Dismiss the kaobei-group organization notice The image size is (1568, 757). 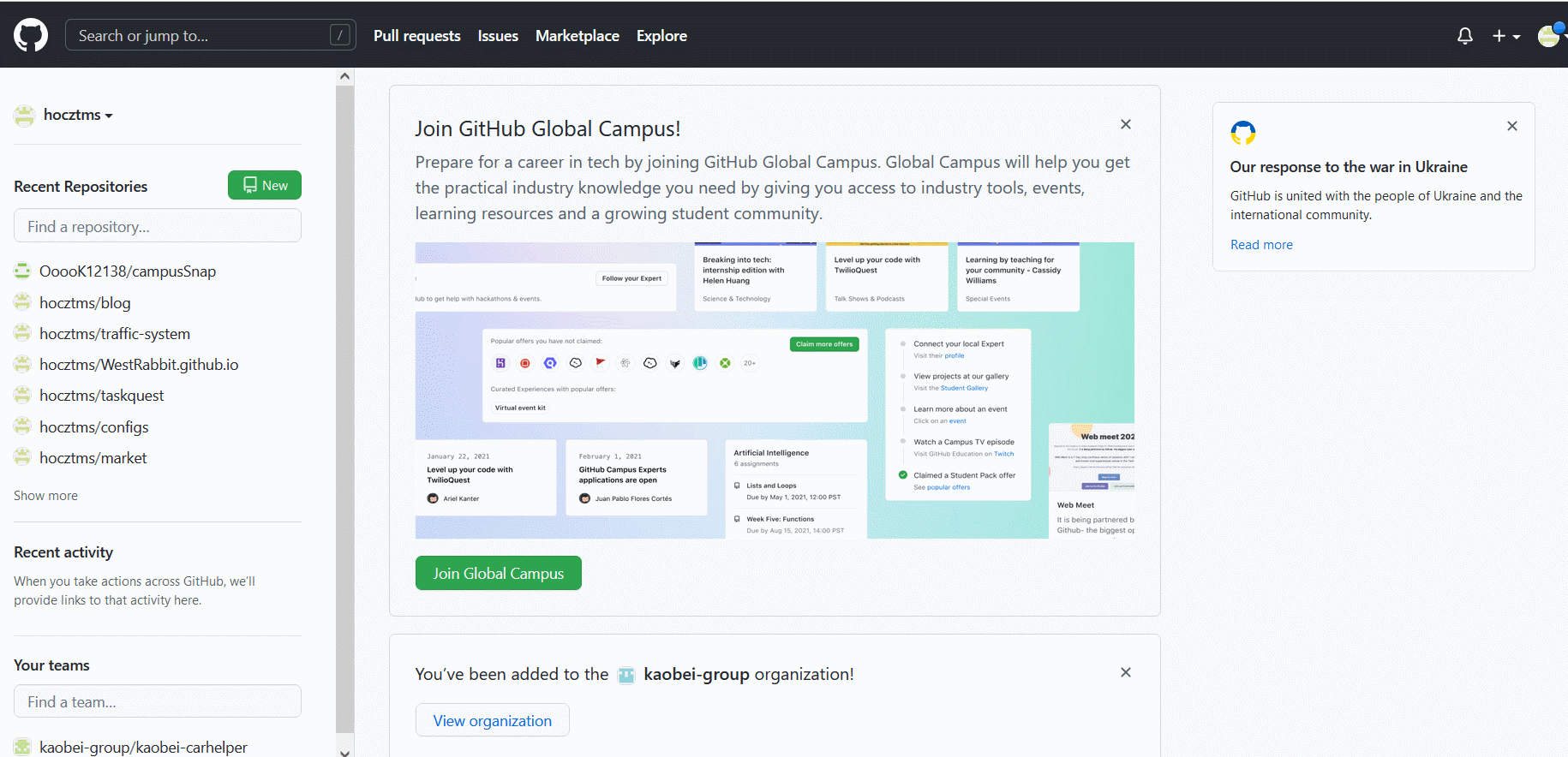coord(1126,672)
